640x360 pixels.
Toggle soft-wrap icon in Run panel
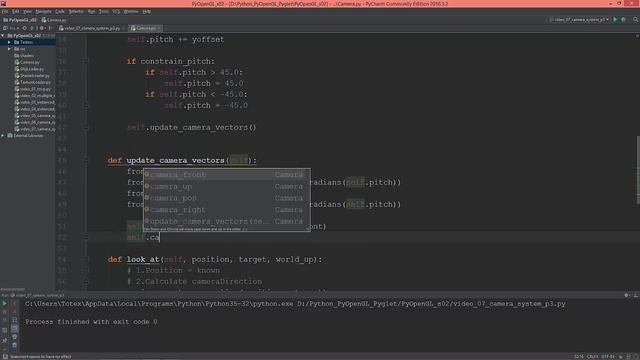click(14, 320)
